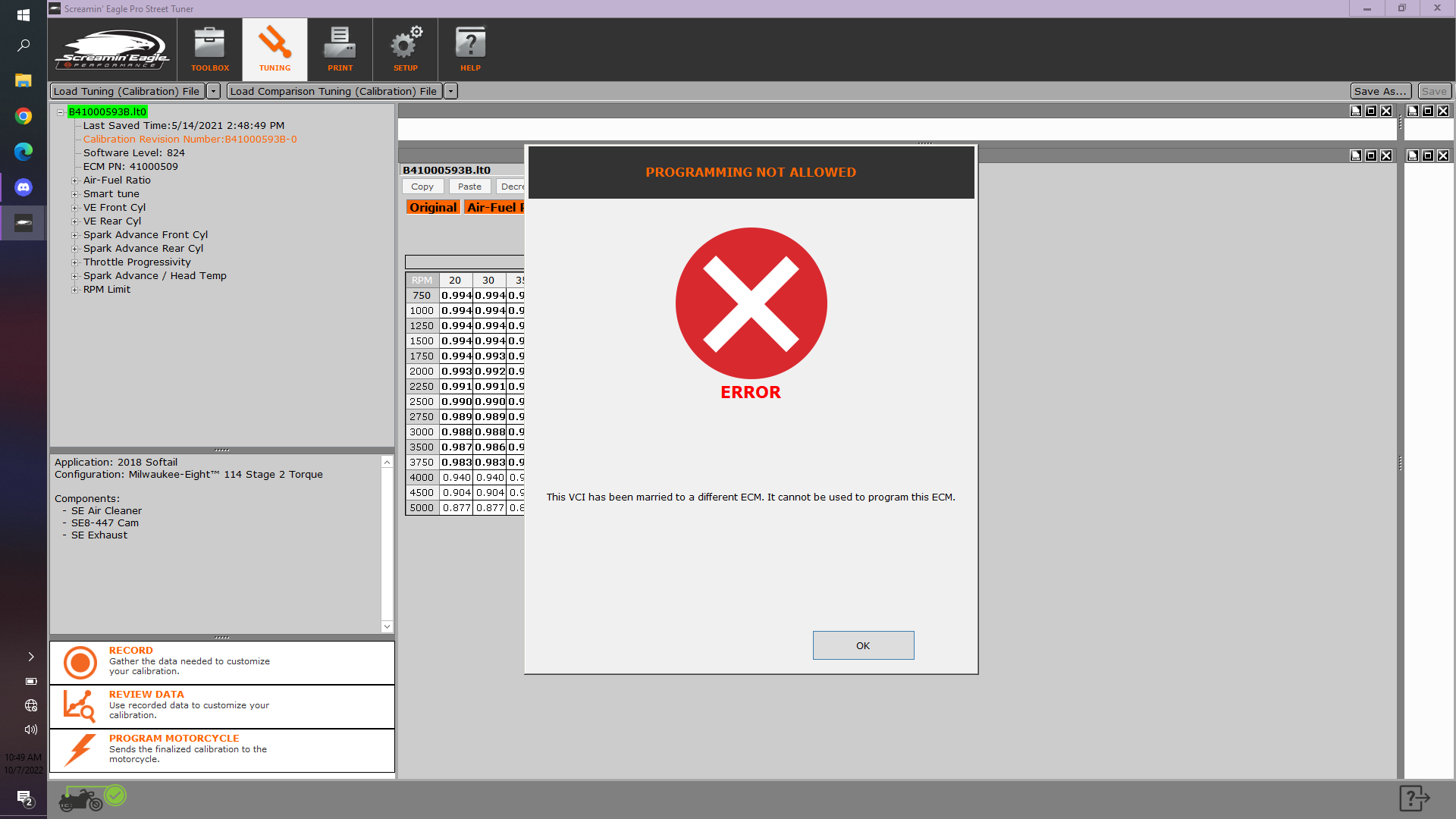Viewport: 1456px width, 819px height.
Task: Collapse the B41000593B.lt0 root node
Action: 61,112
